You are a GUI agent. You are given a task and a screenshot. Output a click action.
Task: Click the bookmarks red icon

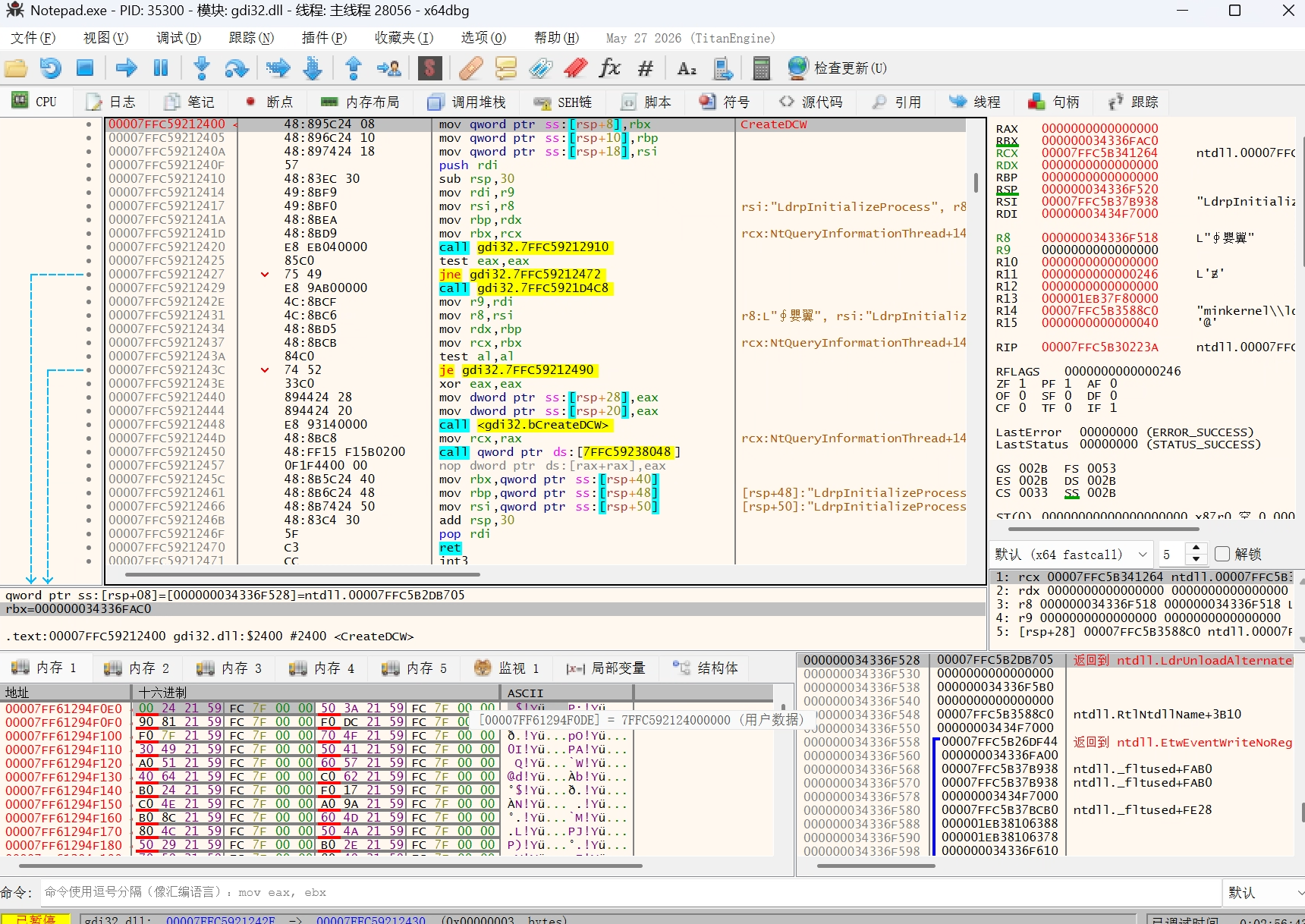(x=576, y=68)
